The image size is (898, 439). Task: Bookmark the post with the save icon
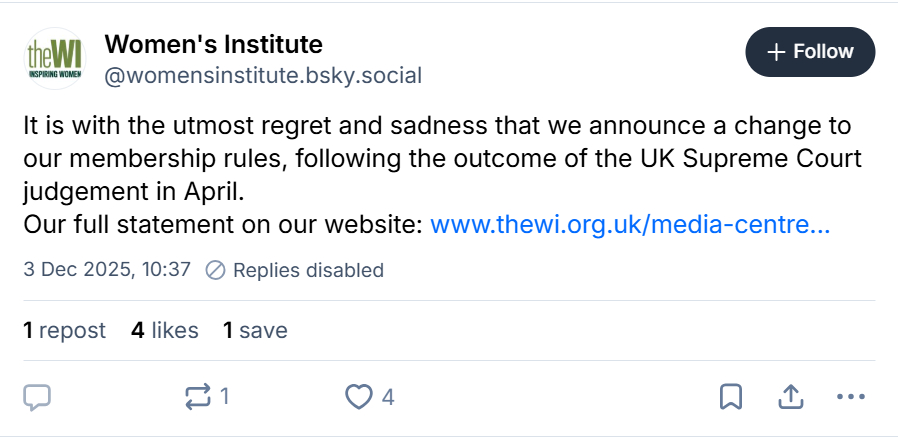click(x=731, y=397)
